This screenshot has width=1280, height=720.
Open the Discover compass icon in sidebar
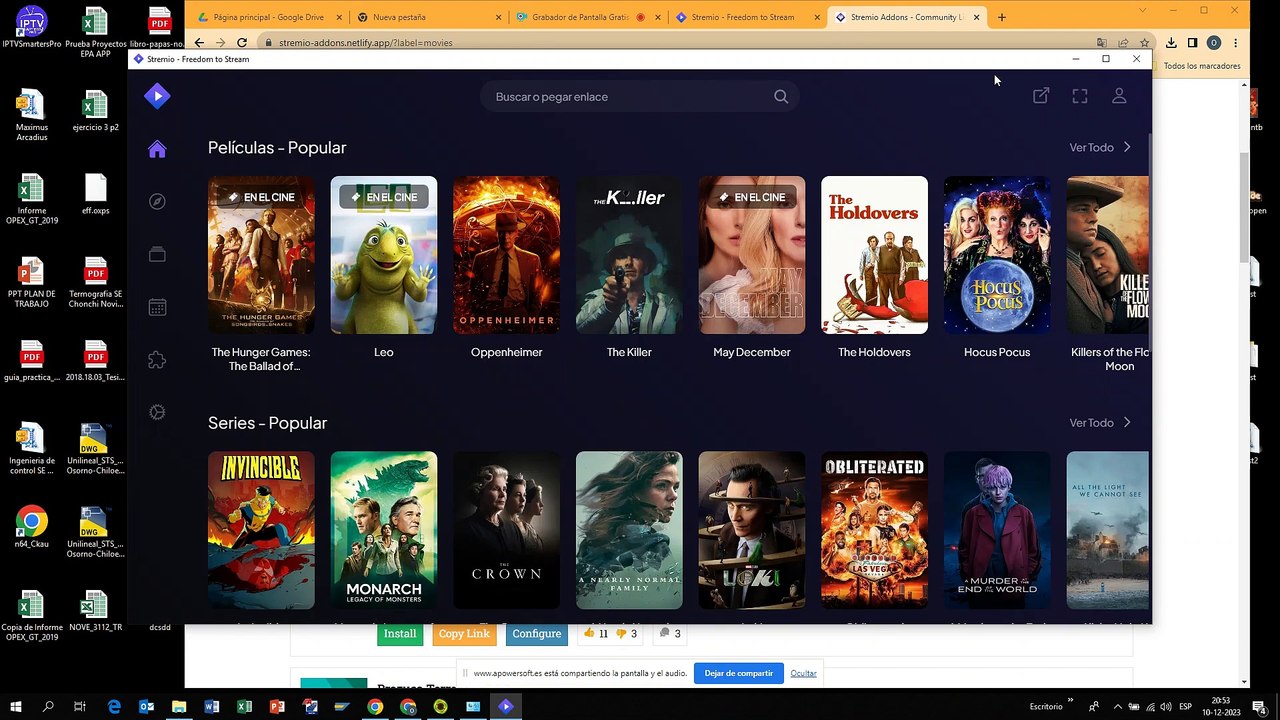[157, 202]
